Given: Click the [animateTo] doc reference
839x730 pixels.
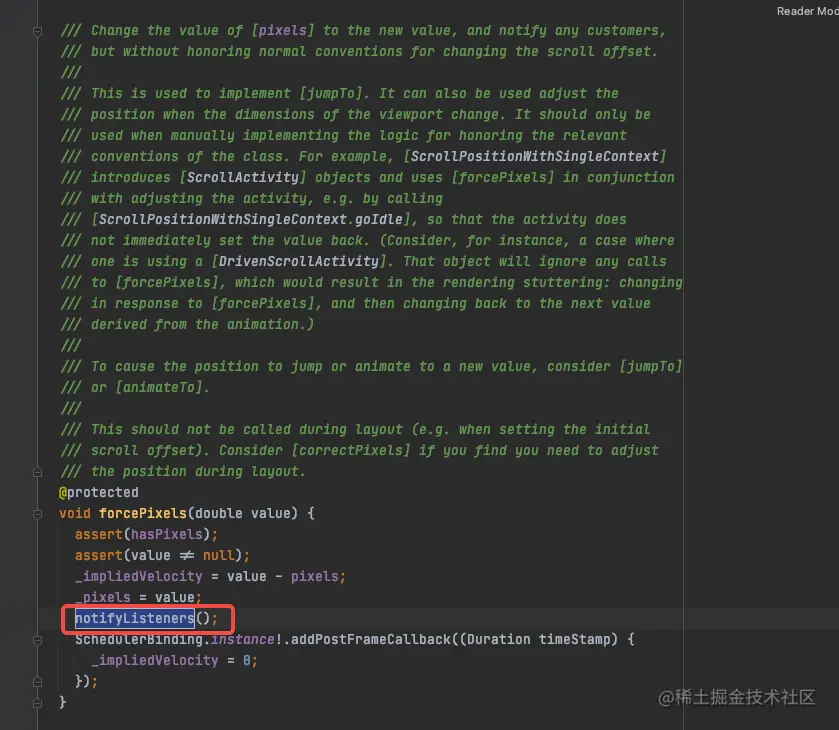Looking at the screenshot, I should tap(159, 387).
